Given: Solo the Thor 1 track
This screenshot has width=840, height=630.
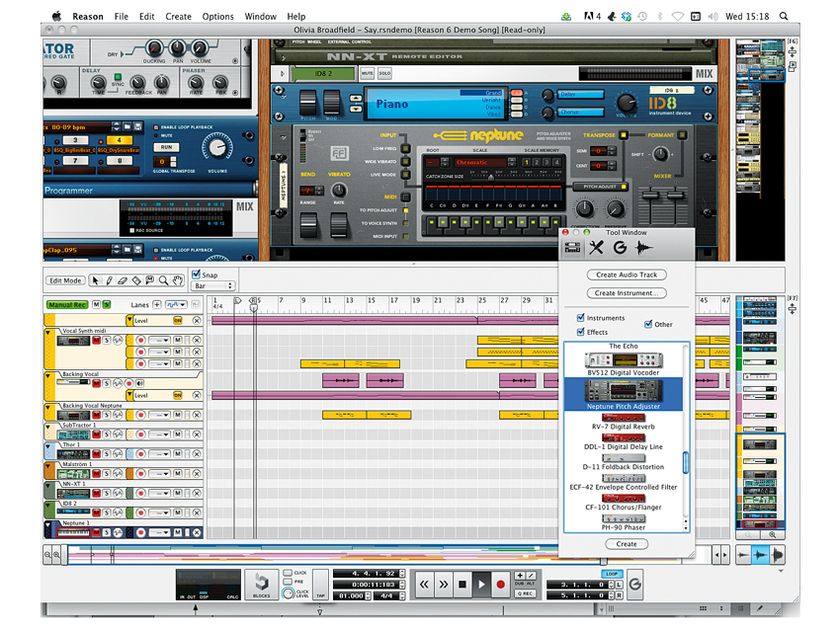Looking at the screenshot, I should point(107,452).
